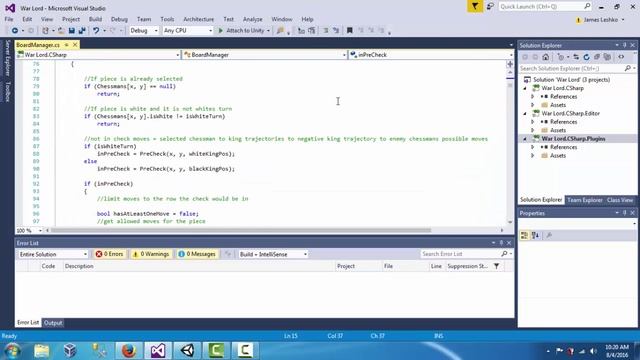This screenshot has width=640, height=360.
Task: Toggle auto-hide pin on Solution Explorer
Action: [624, 45]
